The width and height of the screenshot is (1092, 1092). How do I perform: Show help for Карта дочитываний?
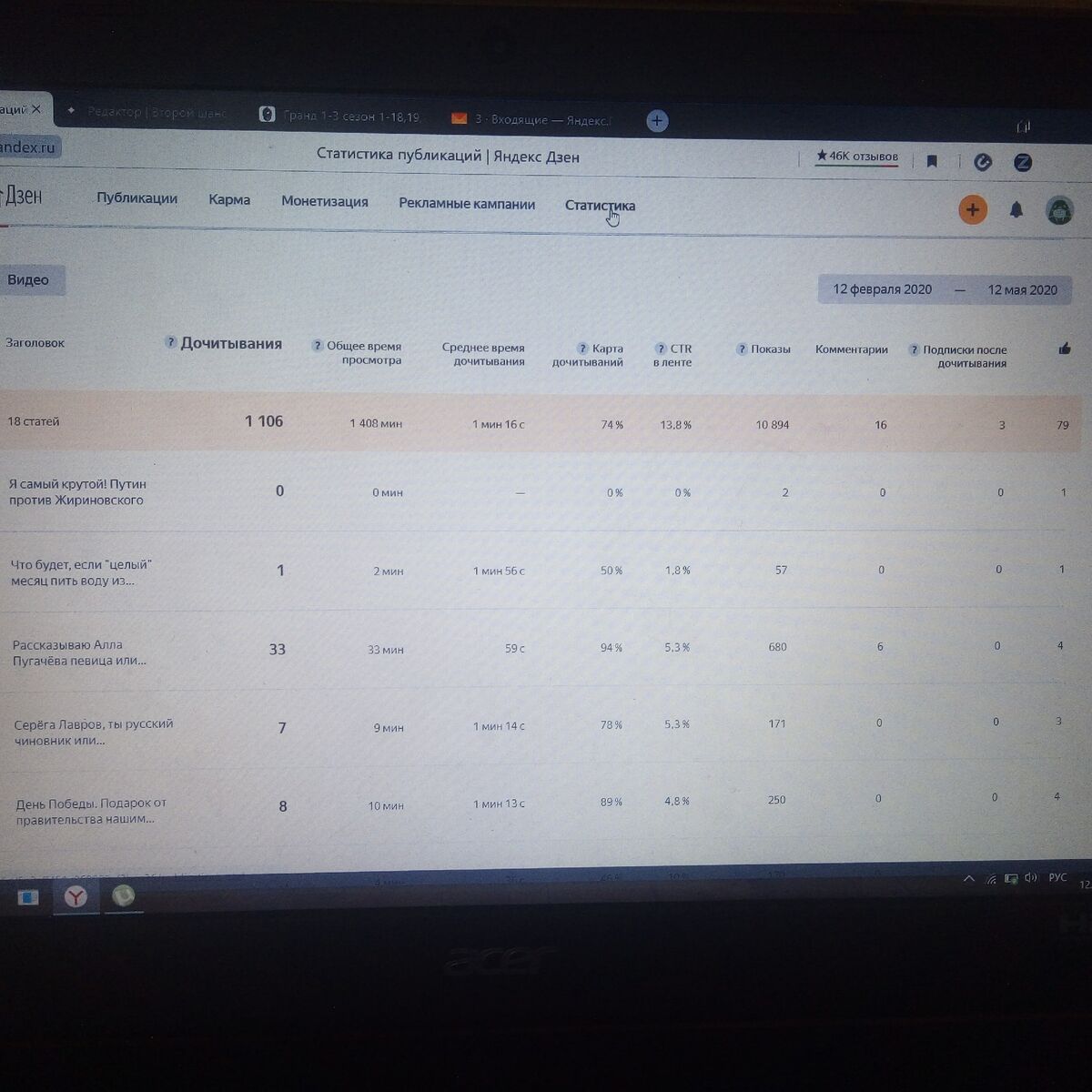[x=582, y=349]
